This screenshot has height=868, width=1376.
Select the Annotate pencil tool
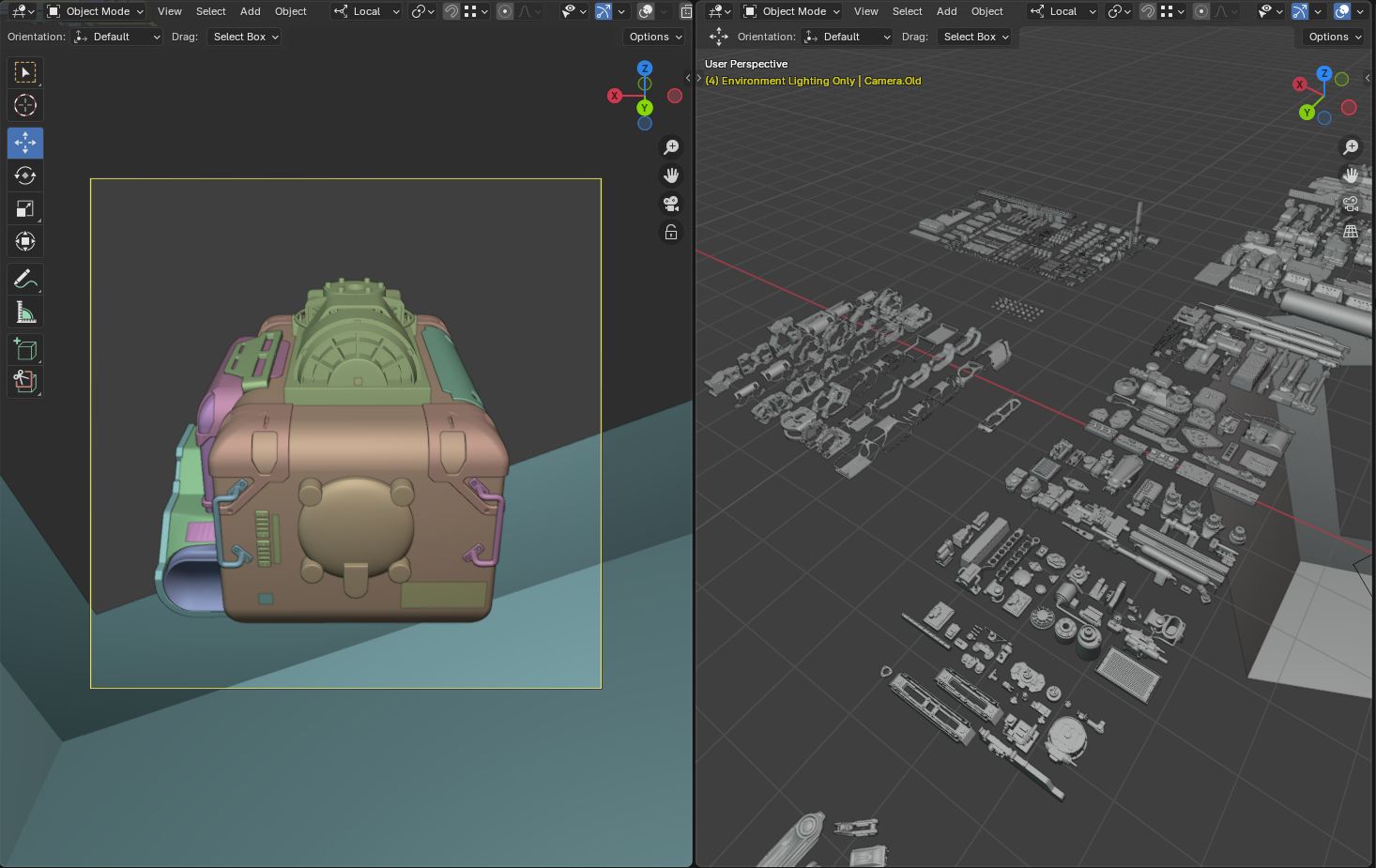pyautogui.click(x=25, y=279)
